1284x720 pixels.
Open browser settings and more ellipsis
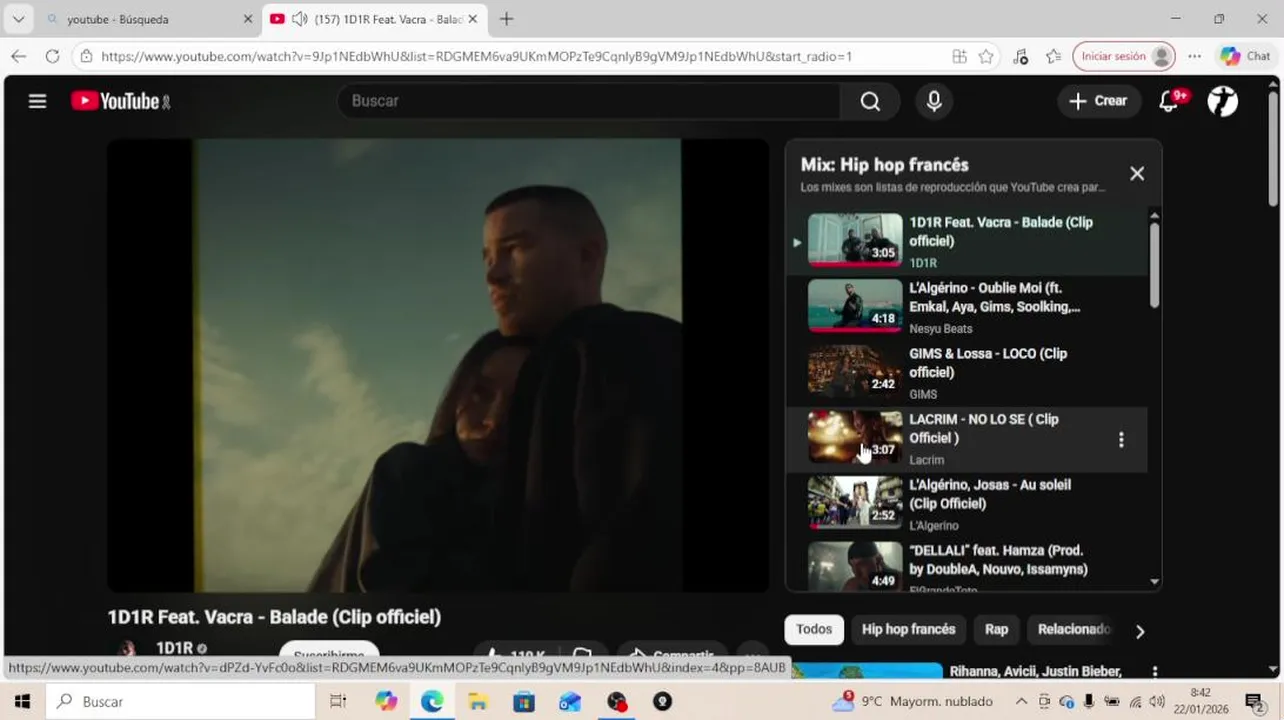point(1195,56)
